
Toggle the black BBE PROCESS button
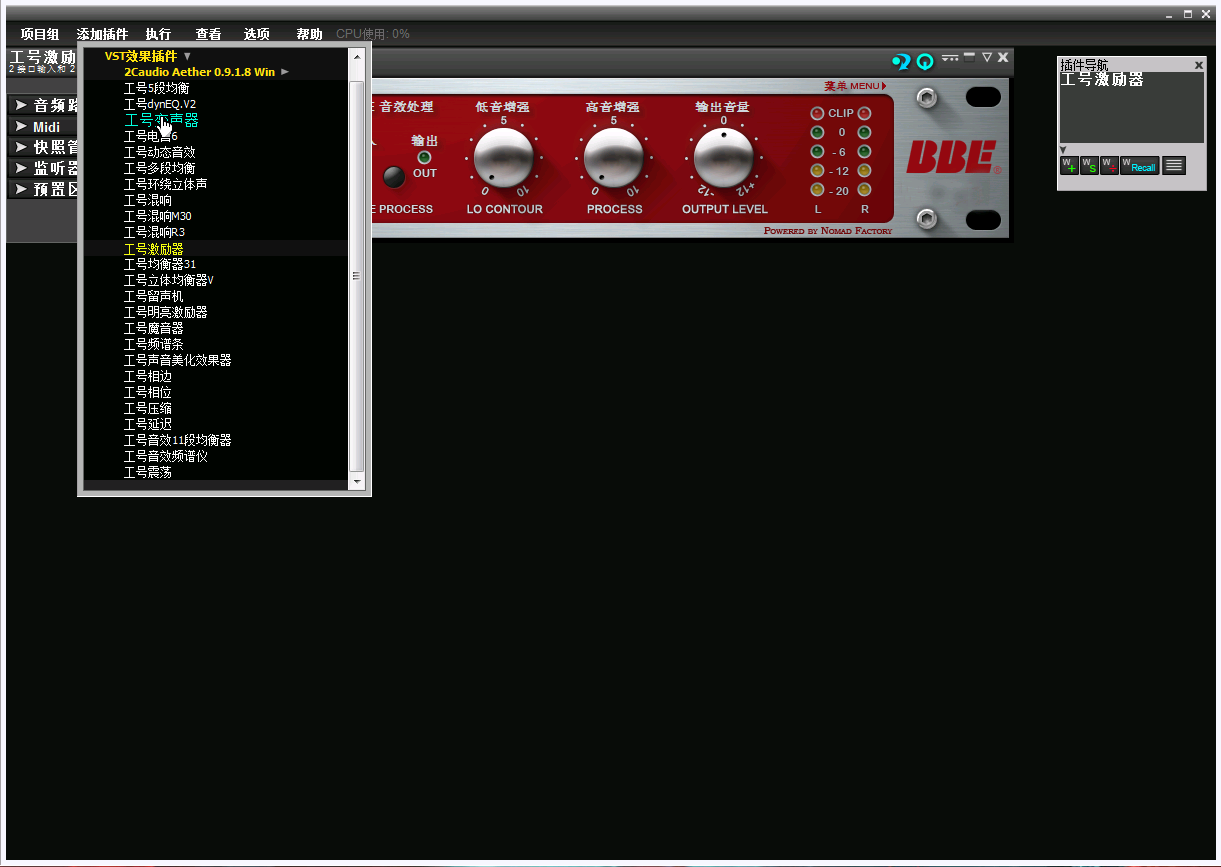click(395, 177)
